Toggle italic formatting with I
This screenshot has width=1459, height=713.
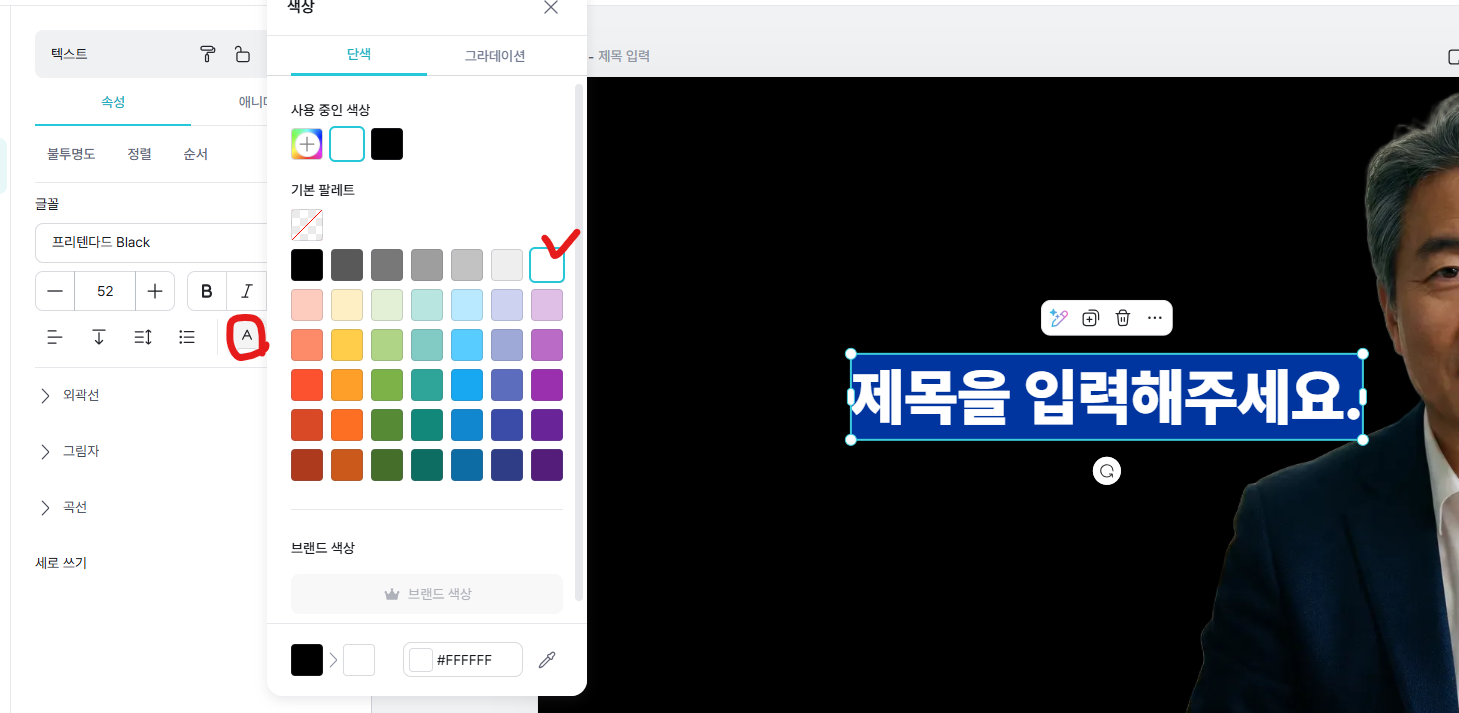[x=246, y=291]
